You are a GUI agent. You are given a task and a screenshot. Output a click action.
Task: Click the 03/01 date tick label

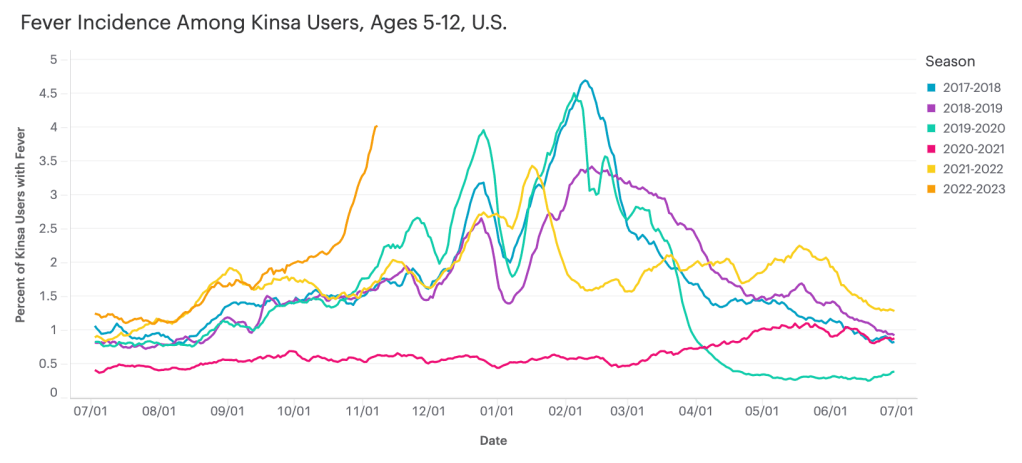pyautogui.click(x=629, y=411)
